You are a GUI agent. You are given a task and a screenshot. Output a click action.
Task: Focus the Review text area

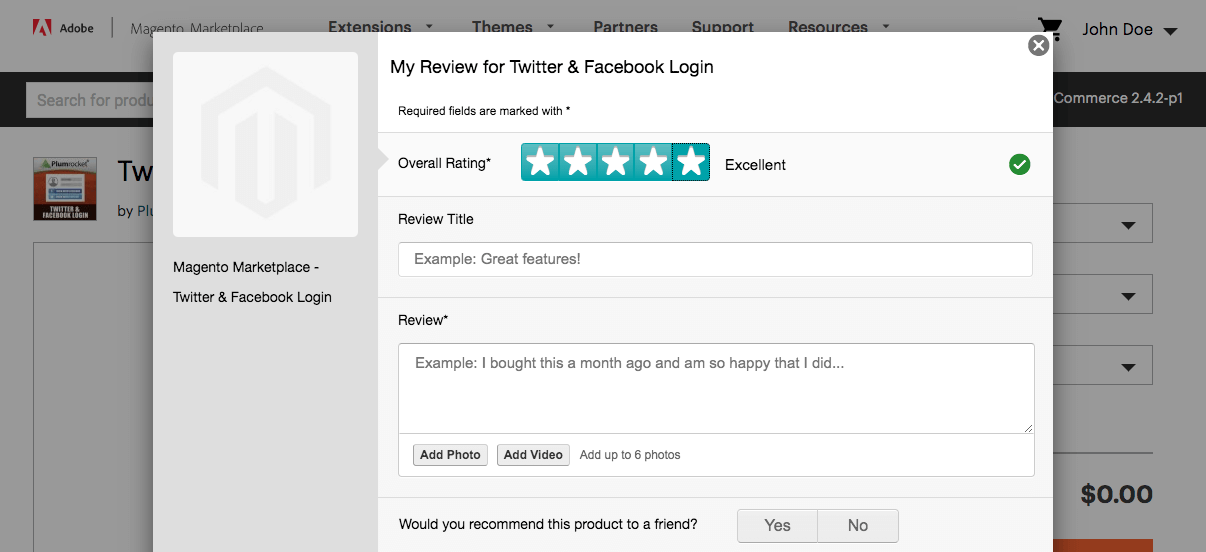(716, 388)
